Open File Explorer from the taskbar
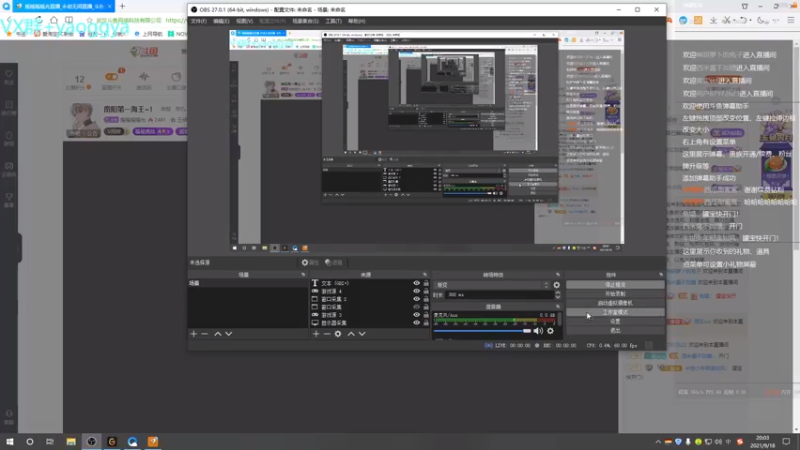Viewport: 800px width, 450px height. [x=71, y=441]
